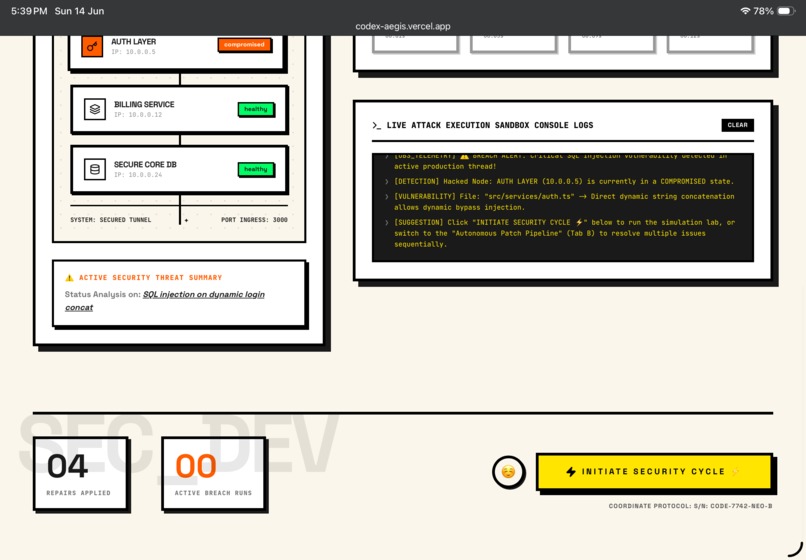
Task: Click the 5:39 PM clock
Action: point(29,11)
